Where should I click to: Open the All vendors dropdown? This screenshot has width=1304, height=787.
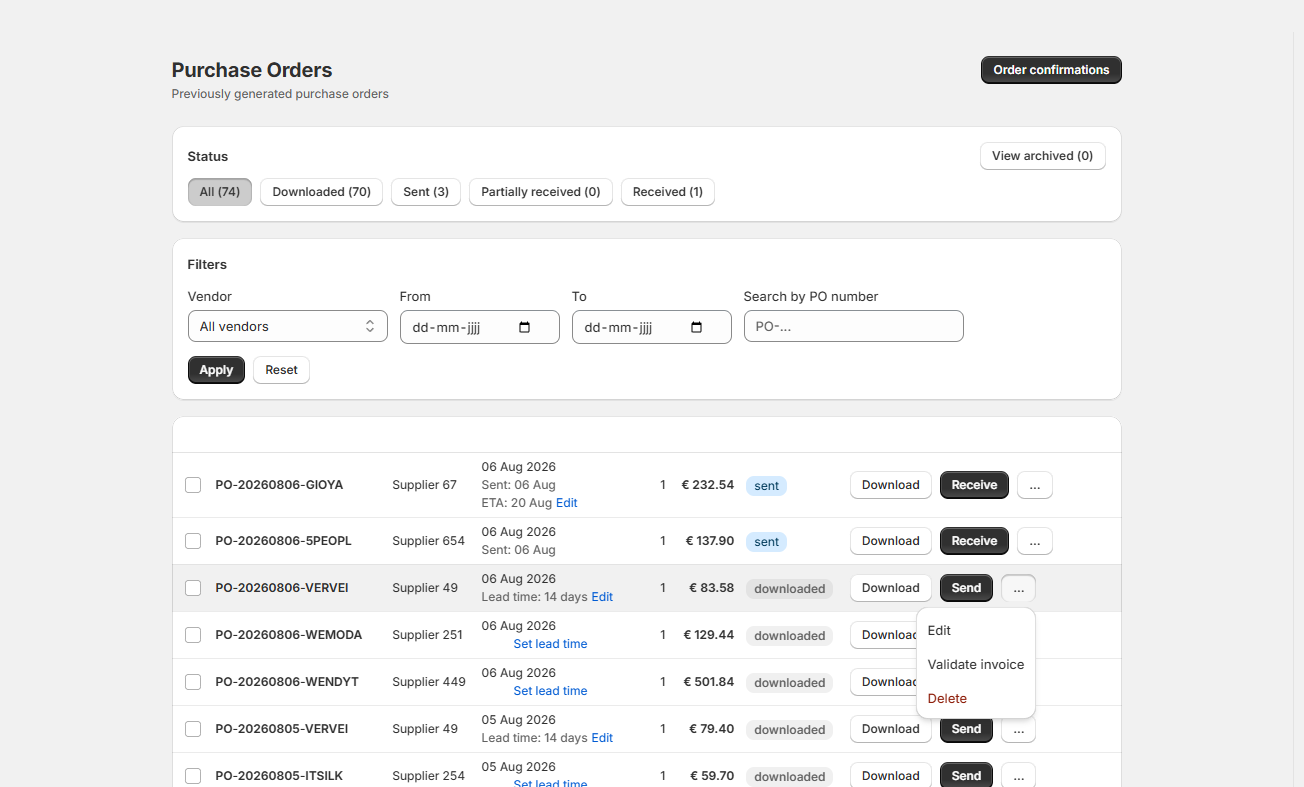[288, 327]
